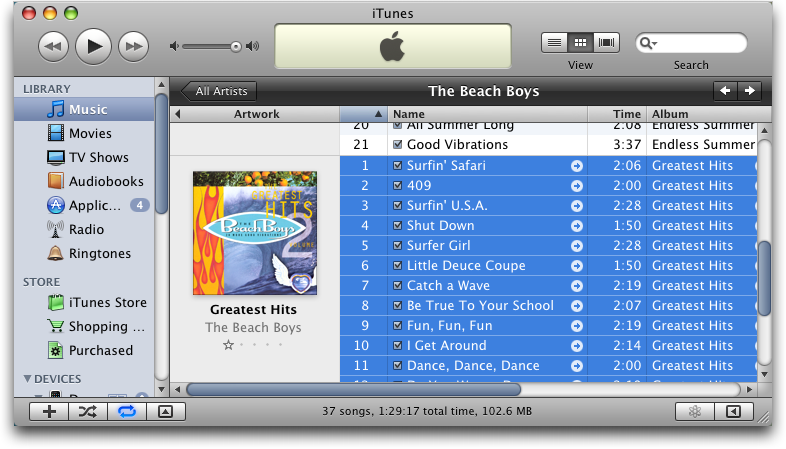Uncheck the Shut Down checkbox
This screenshot has height=449, width=786.
coord(398,226)
